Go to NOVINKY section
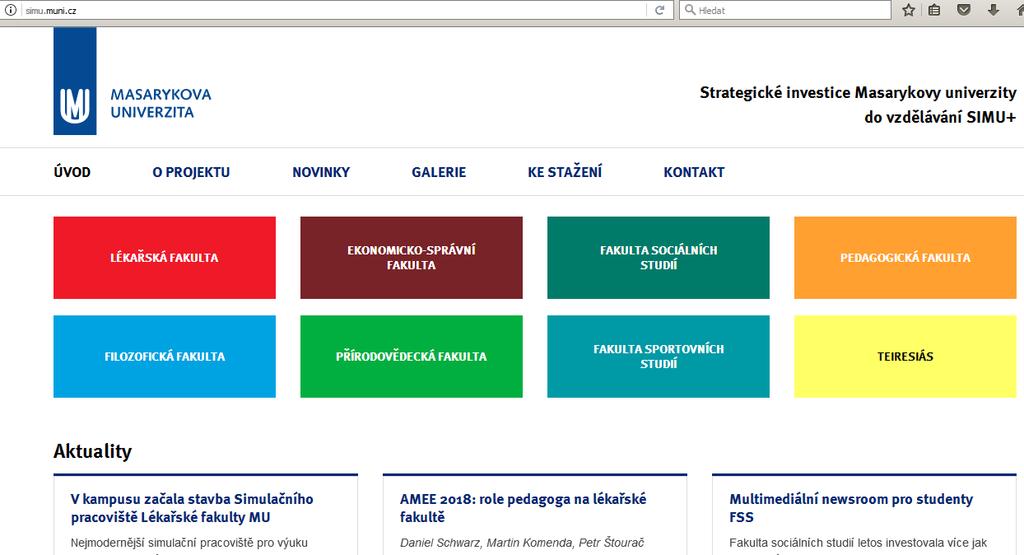 (x=321, y=172)
